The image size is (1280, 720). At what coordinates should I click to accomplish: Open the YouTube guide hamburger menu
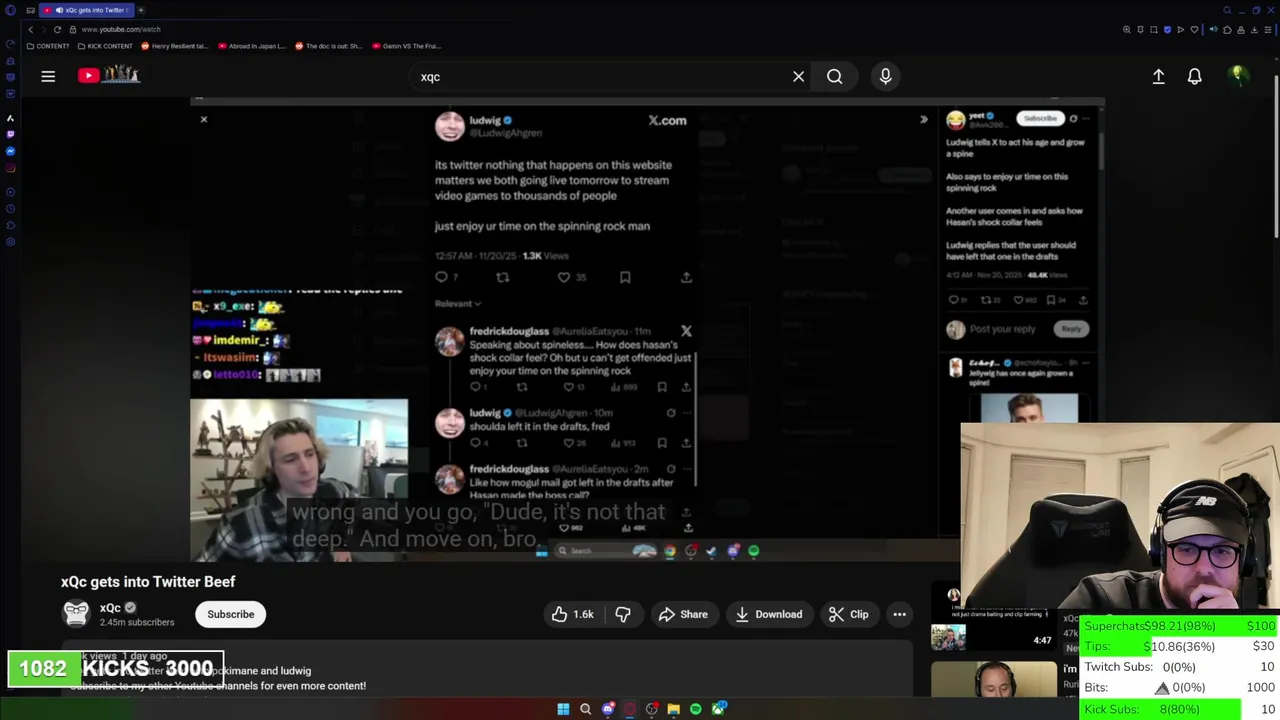(x=48, y=76)
